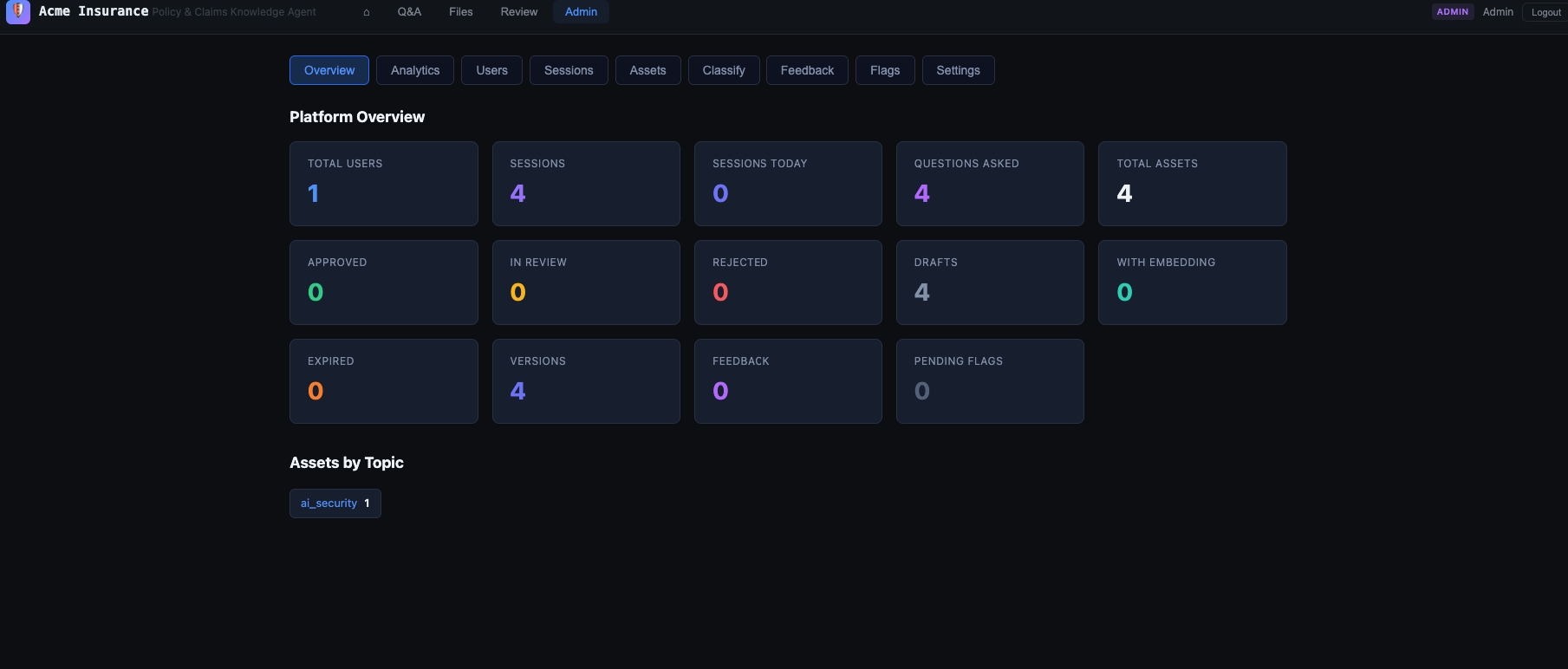This screenshot has width=1568, height=669.
Task: Click the With Embedding stat card
Action: point(1193,283)
